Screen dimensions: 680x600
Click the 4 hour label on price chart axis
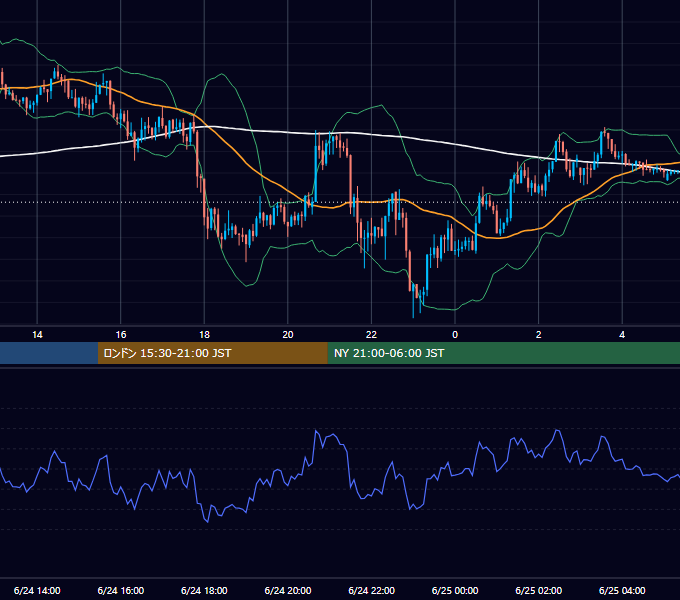(622, 335)
